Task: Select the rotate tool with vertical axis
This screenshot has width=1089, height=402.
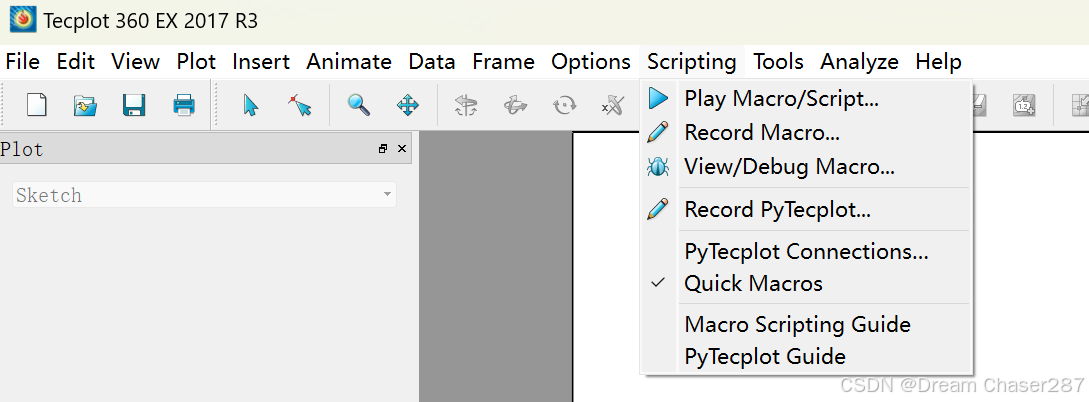Action: coord(465,106)
